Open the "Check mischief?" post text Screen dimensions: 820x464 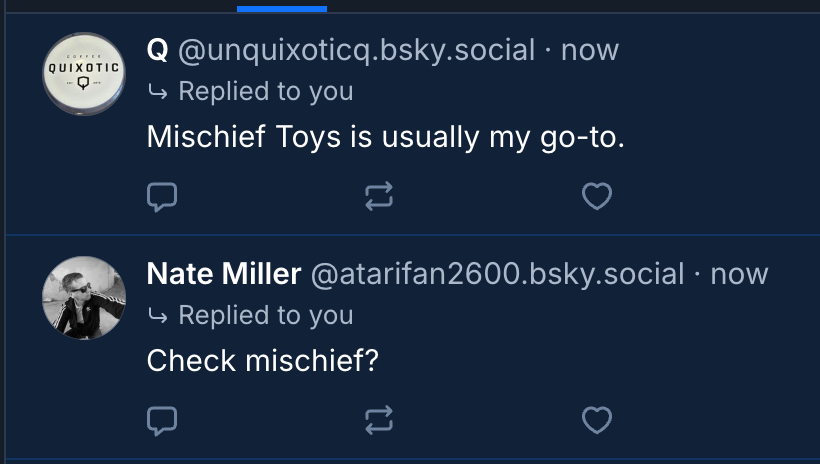(x=263, y=361)
